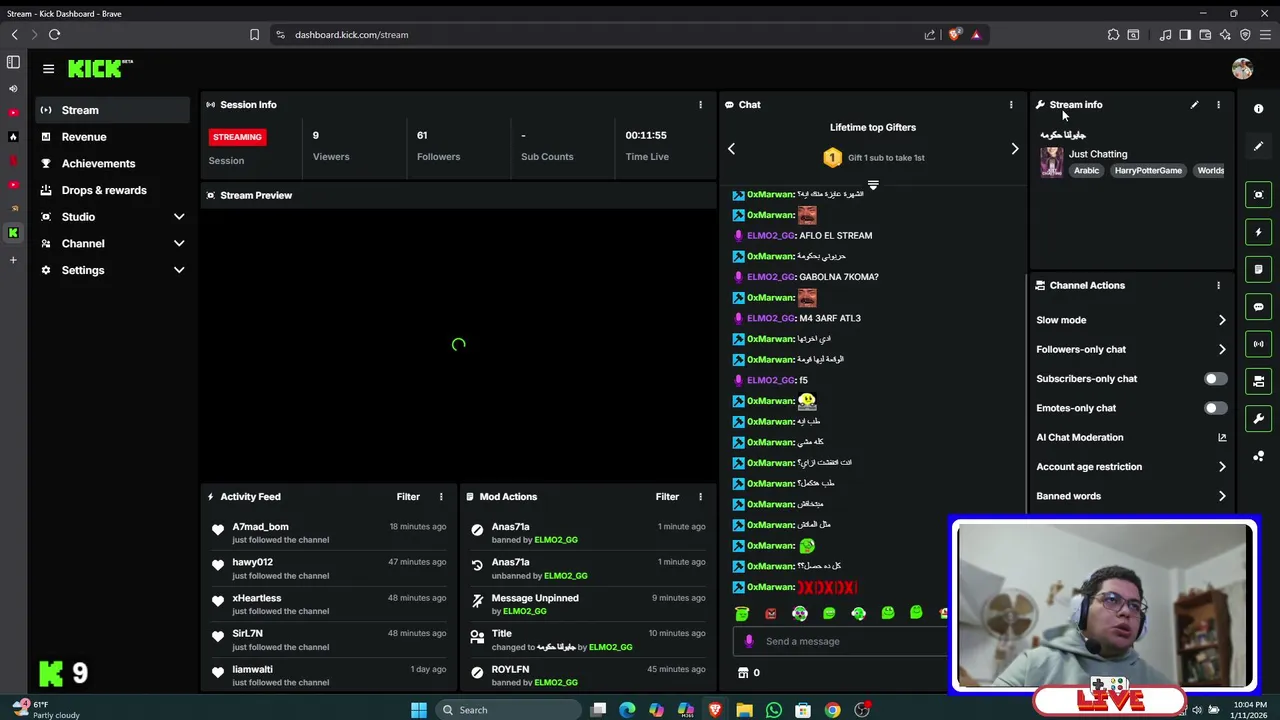Toggle the lightning bolt activity widget
Viewport: 1280px width, 720px height.
(1259, 232)
